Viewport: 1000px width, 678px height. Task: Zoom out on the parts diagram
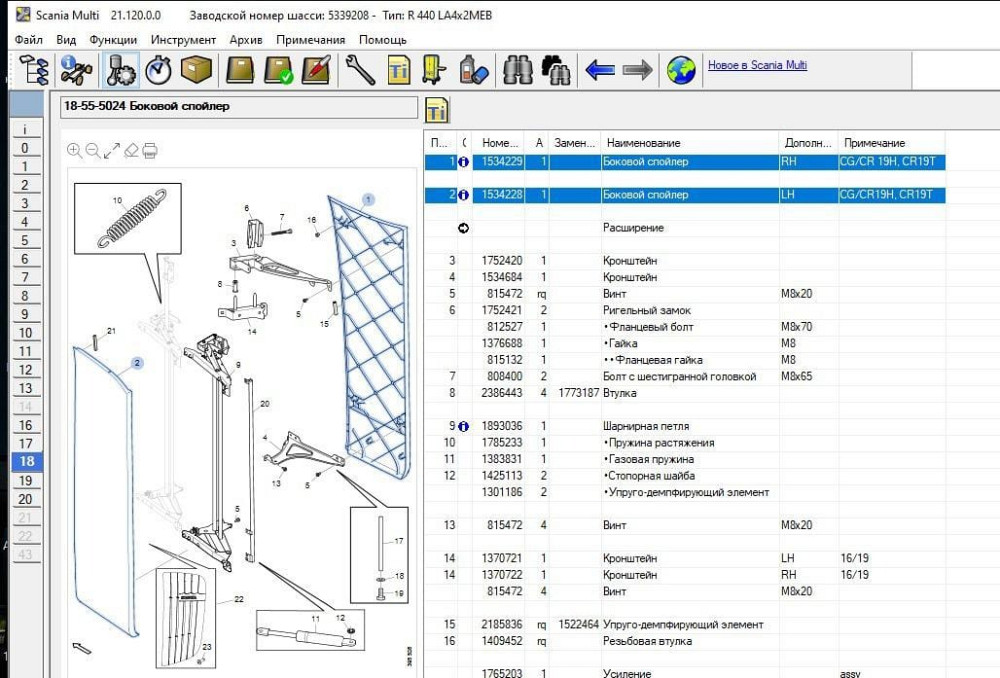coord(93,151)
